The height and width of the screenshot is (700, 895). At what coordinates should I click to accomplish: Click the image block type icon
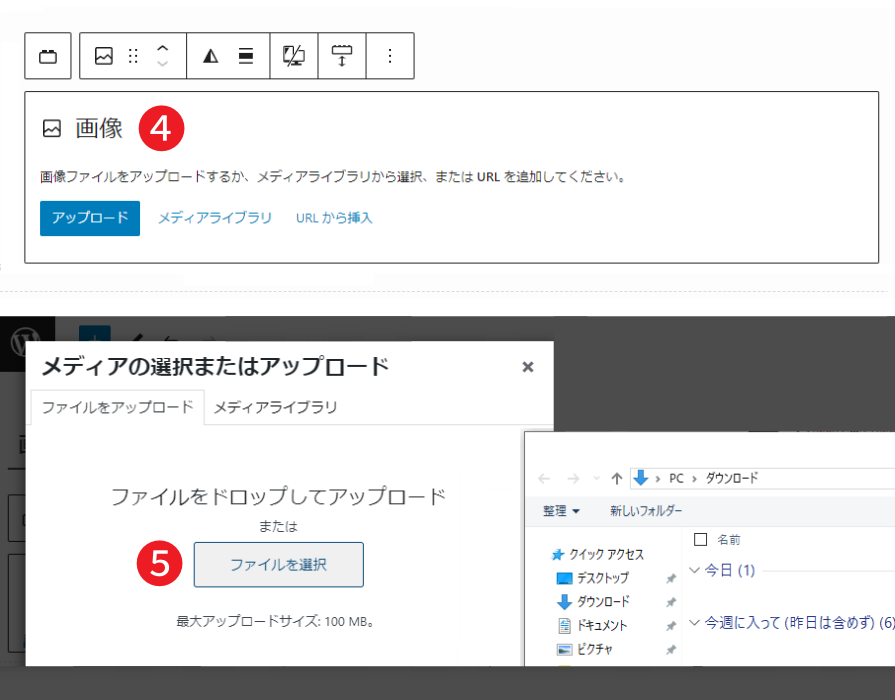coord(104,56)
